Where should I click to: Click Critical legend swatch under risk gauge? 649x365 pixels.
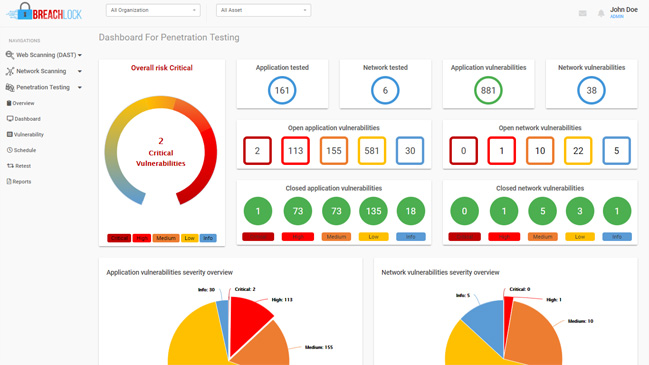tap(119, 238)
